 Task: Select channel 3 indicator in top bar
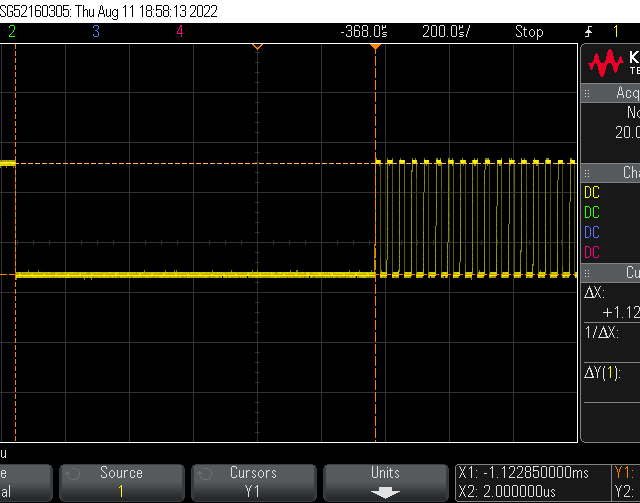point(96,31)
